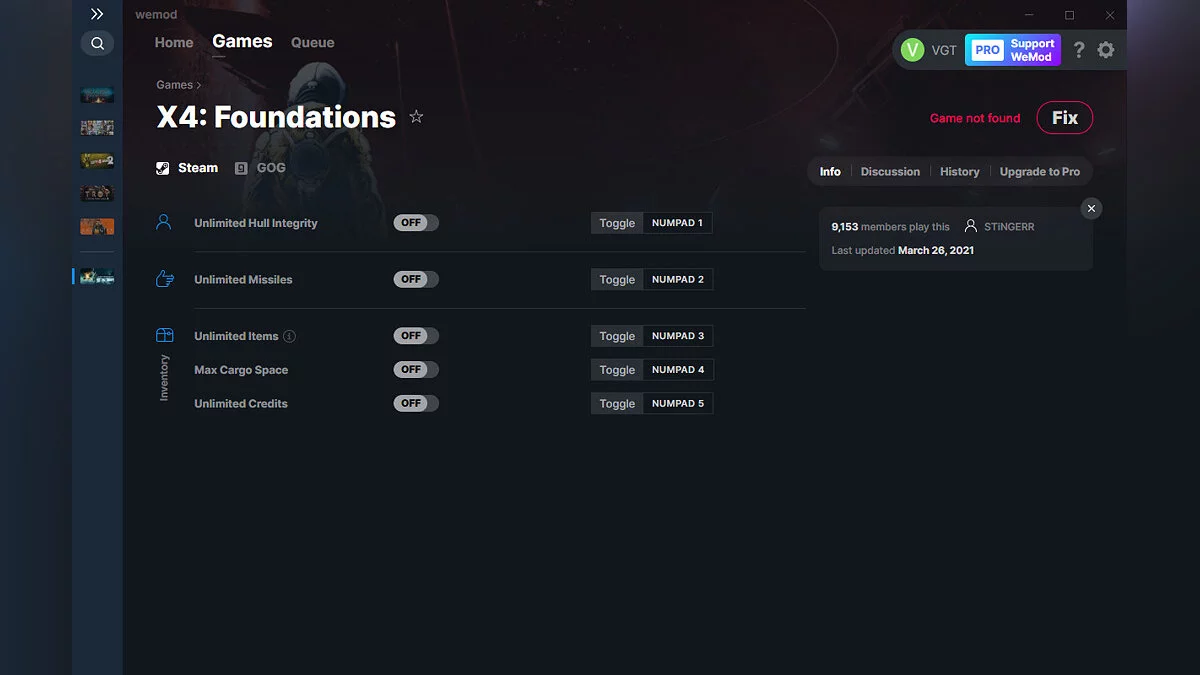Turn on Unlimited Missiles
The image size is (1200, 675).
(x=415, y=279)
